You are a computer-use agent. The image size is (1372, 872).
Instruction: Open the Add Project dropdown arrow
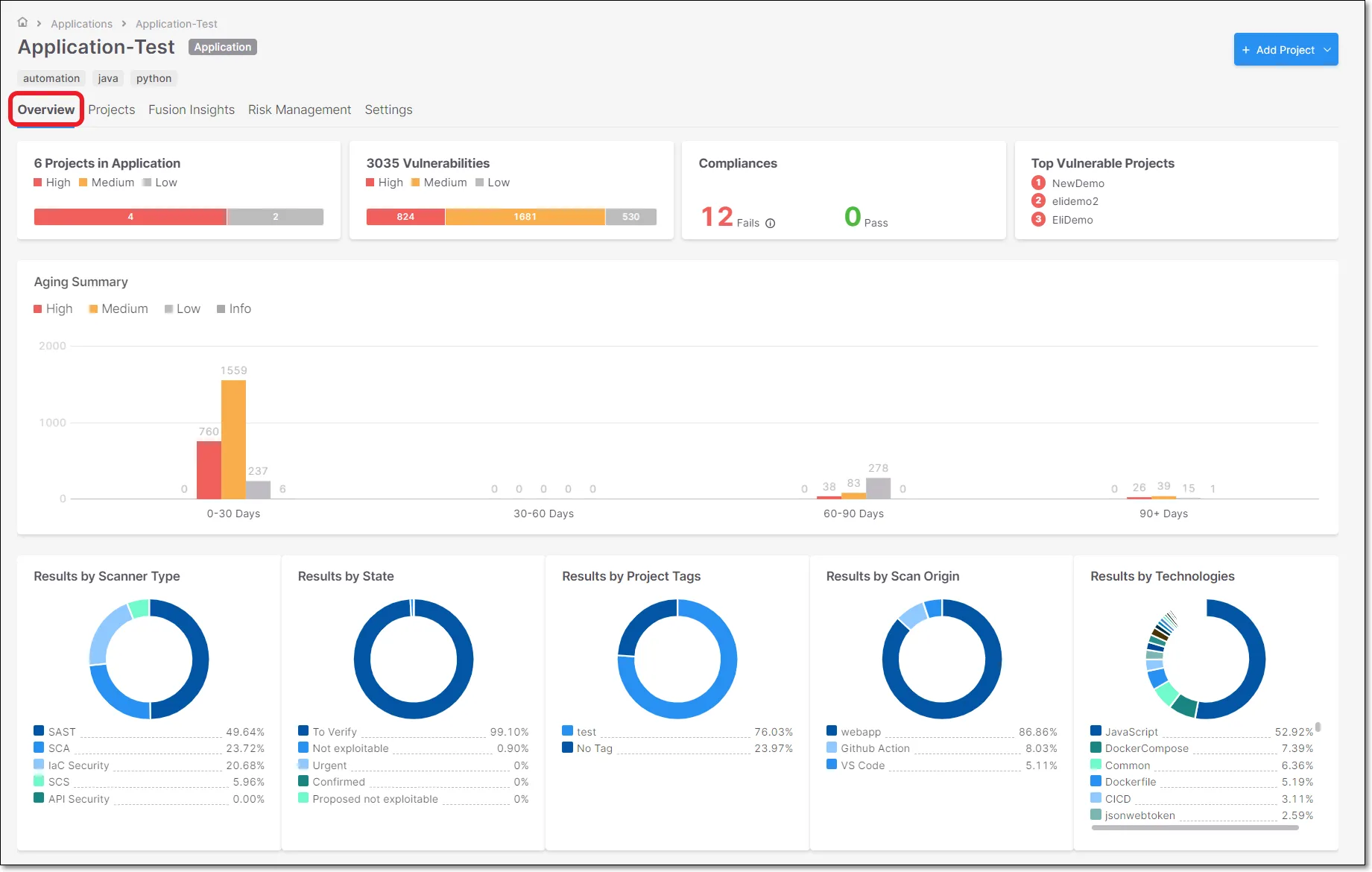click(1328, 49)
